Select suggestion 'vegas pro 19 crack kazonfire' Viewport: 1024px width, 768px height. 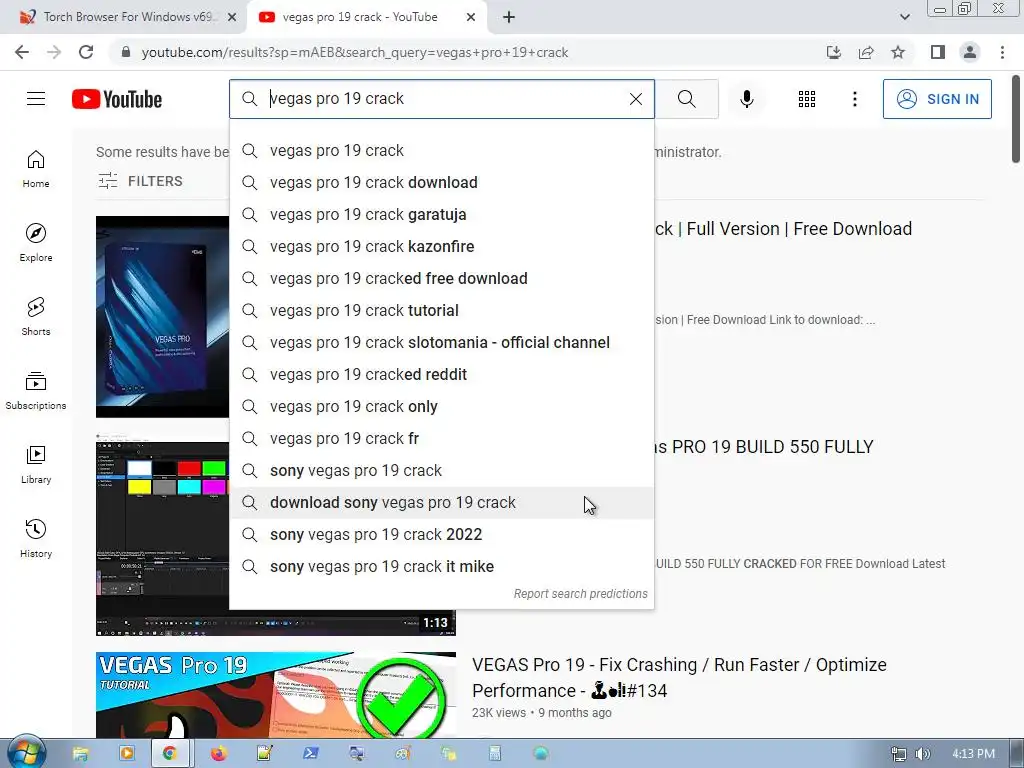tap(441, 246)
